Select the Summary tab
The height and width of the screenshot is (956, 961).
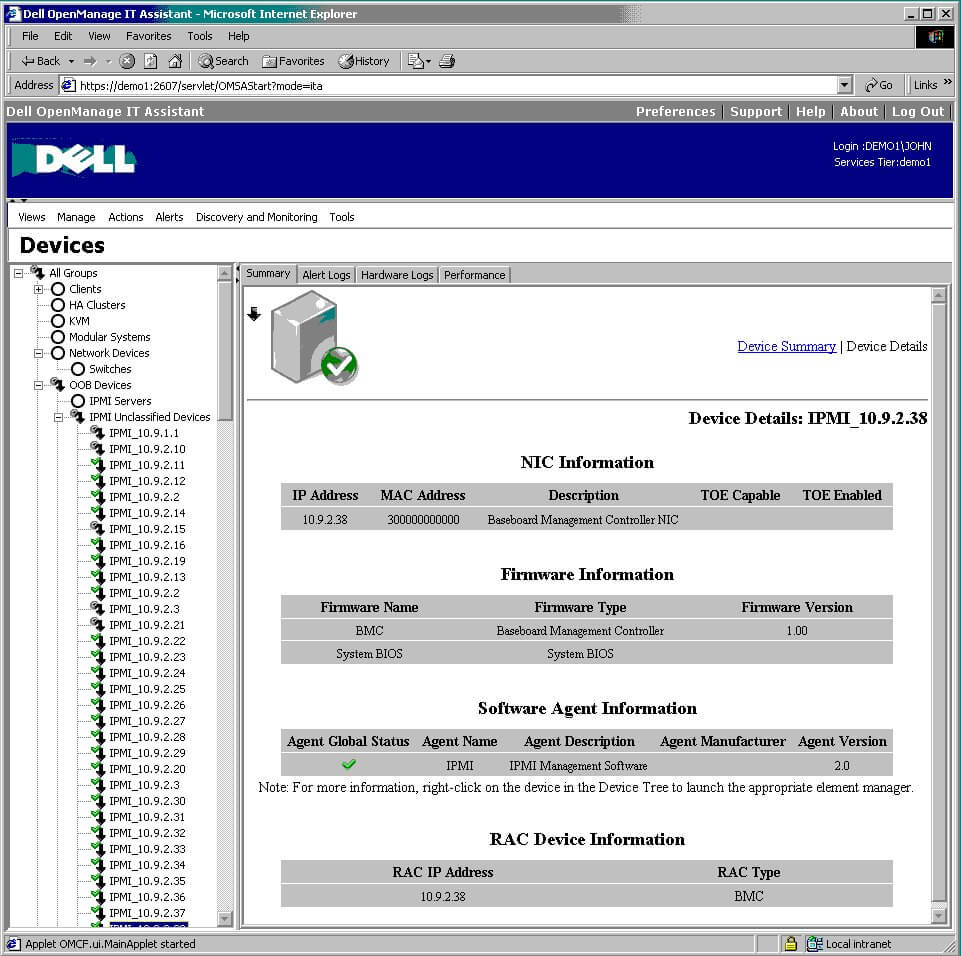point(268,273)
